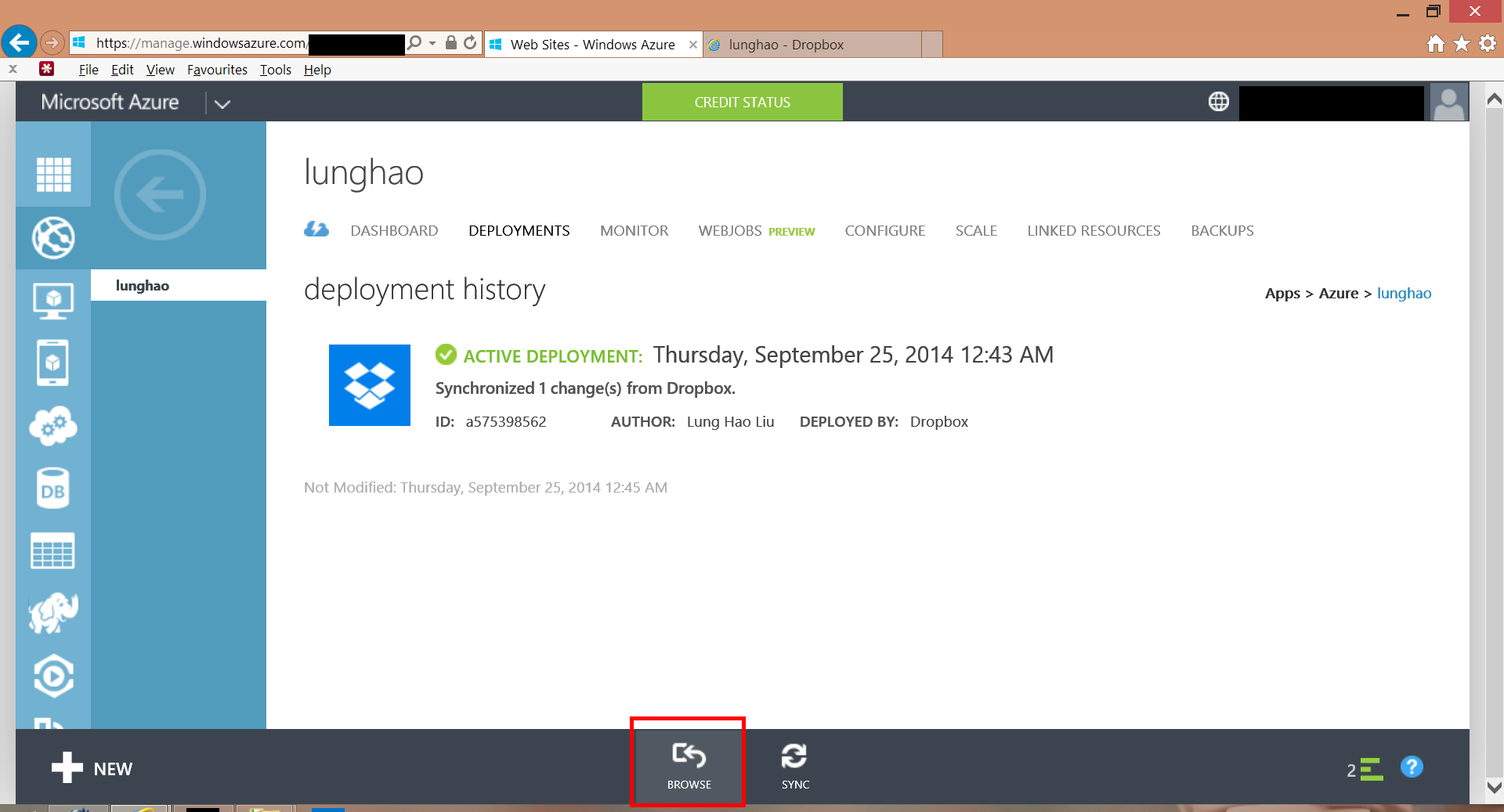This screenshot has width=1504, height=812.
Task: Open Virtual Machines sidebar icon
Action: pos(53,301)
